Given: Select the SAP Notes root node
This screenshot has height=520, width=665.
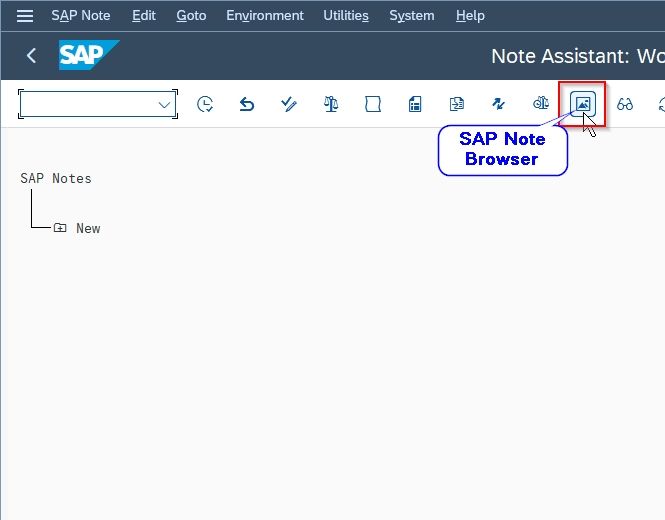Looking at the screenshot, I should (56, 179).
